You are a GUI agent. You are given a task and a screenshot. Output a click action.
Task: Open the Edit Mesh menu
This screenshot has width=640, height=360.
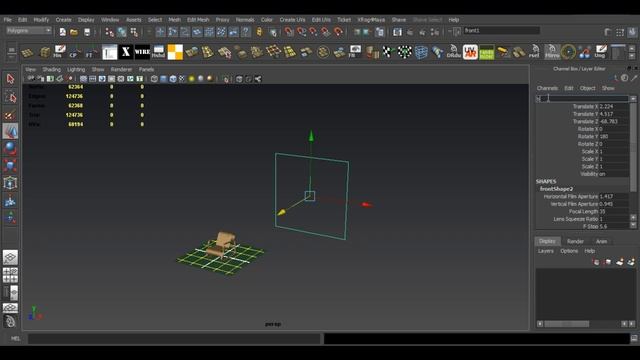click(198, 20)
